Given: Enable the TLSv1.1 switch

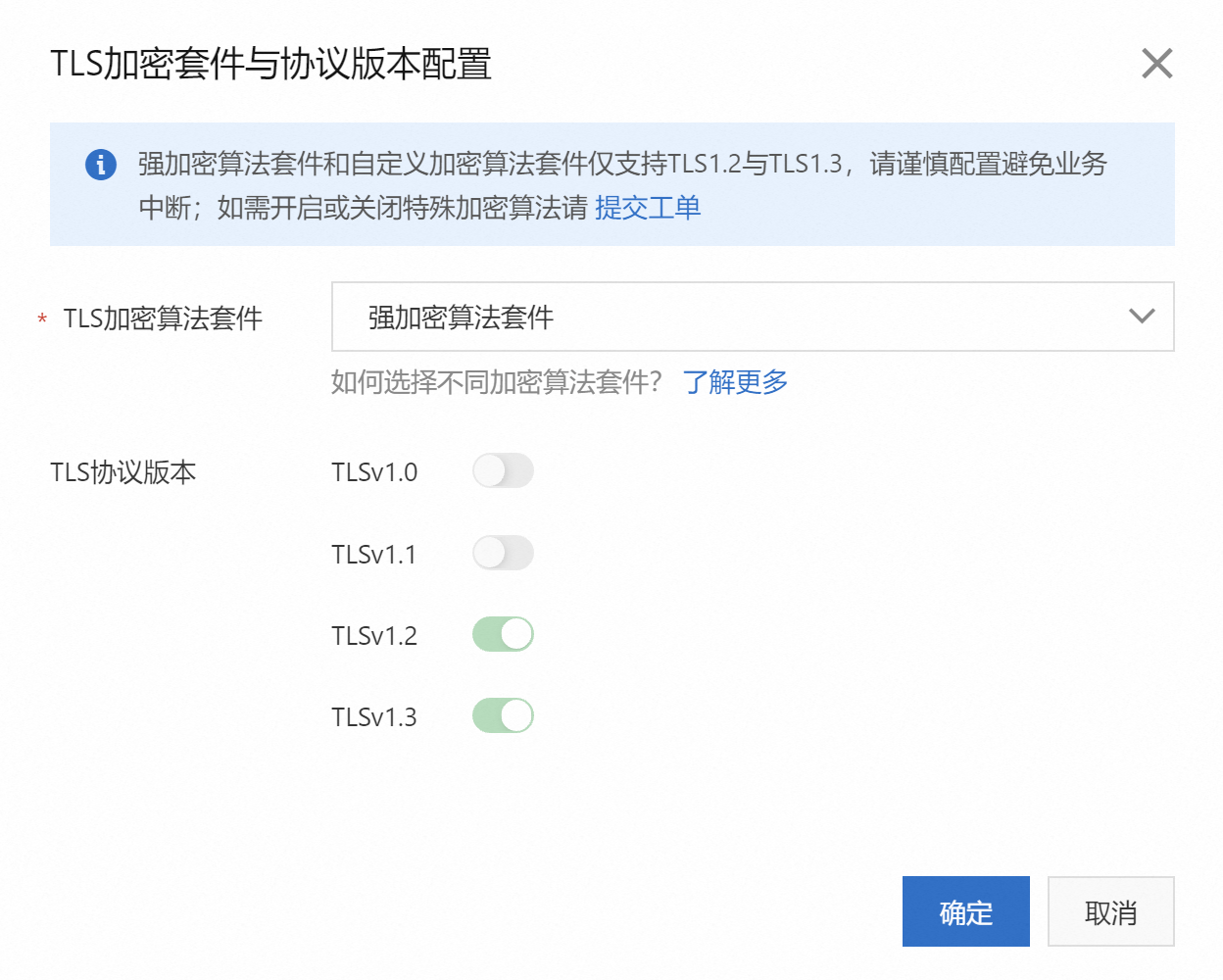Looking at the screenshot, I should coord(503,554).
